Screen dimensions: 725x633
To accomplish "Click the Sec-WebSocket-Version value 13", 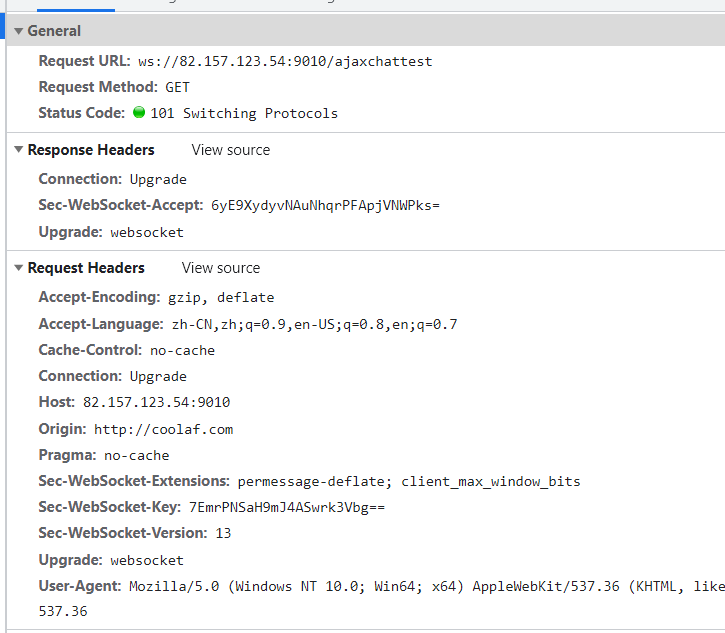I will point(223,533).
